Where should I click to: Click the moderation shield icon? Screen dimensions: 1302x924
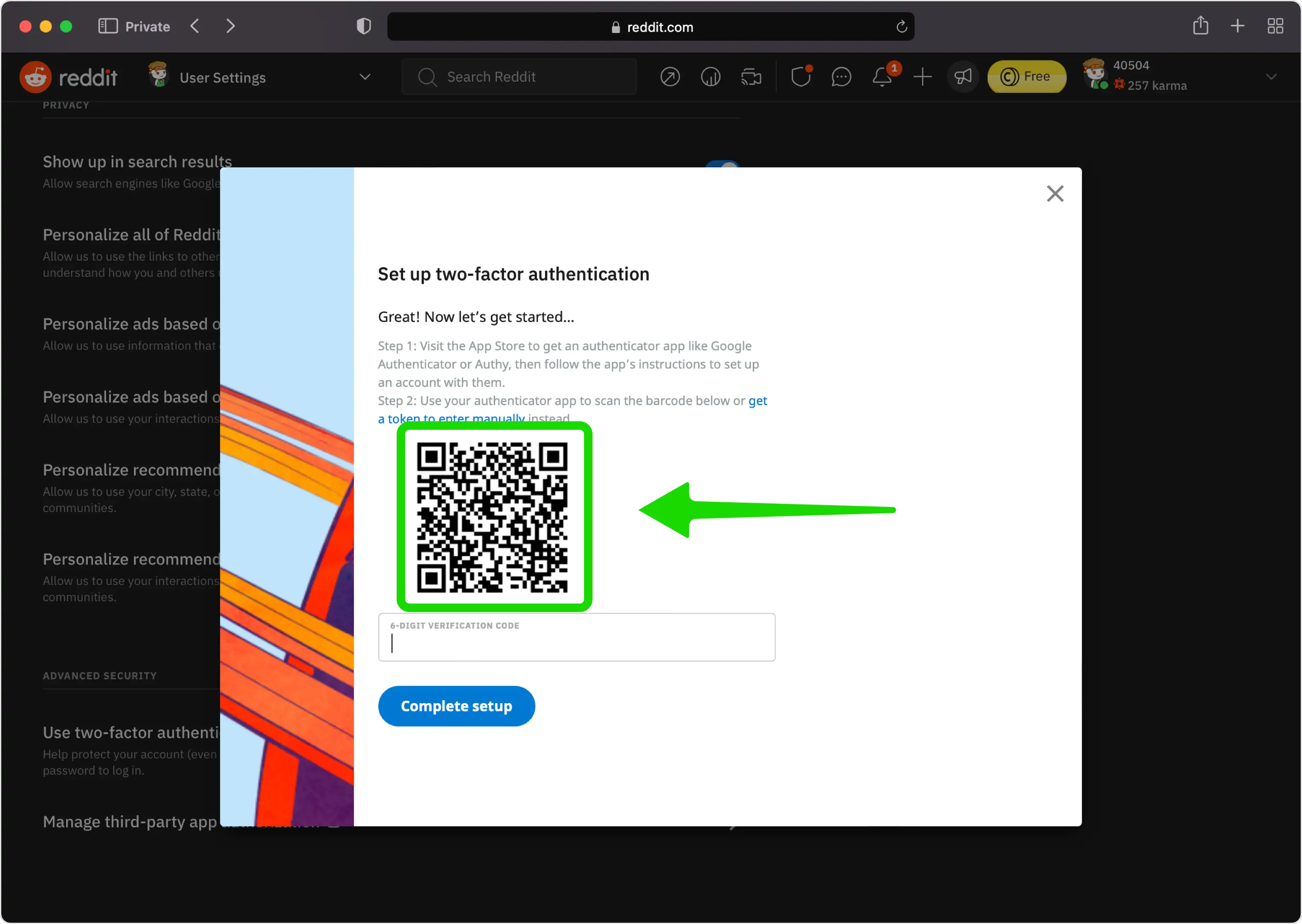pos(801,76)
